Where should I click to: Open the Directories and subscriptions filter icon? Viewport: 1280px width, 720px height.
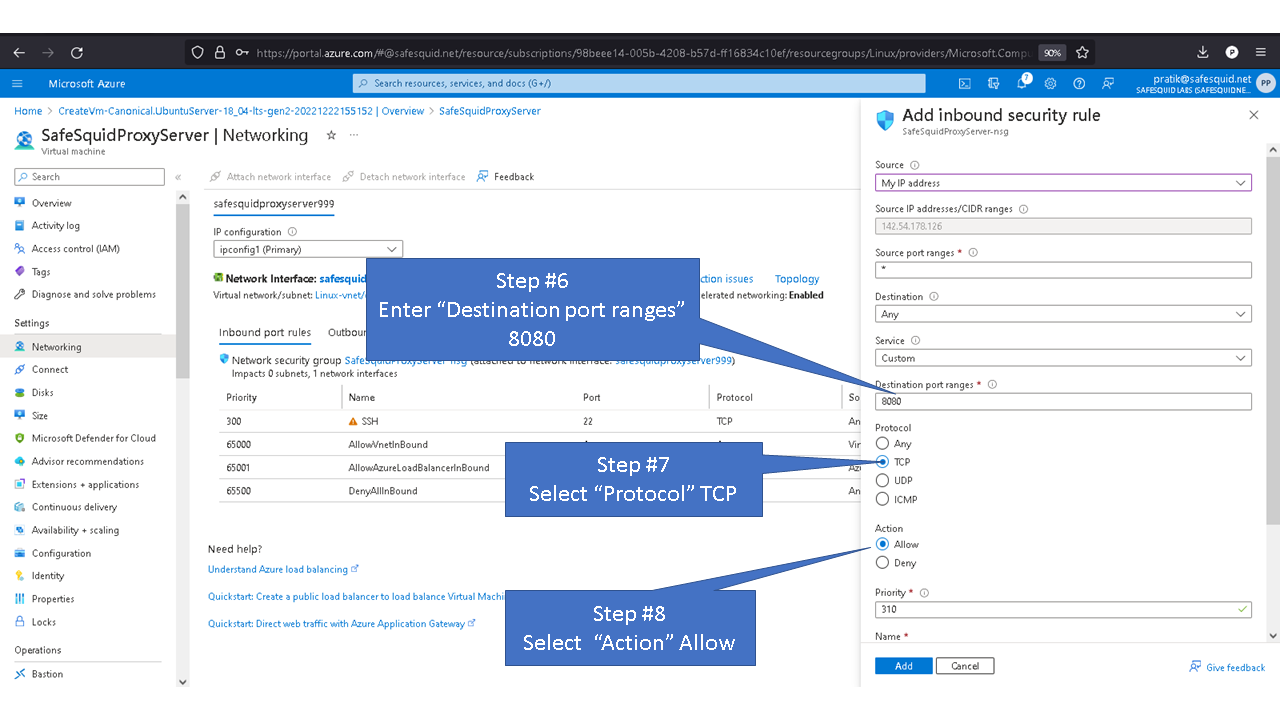pos(993,84)
